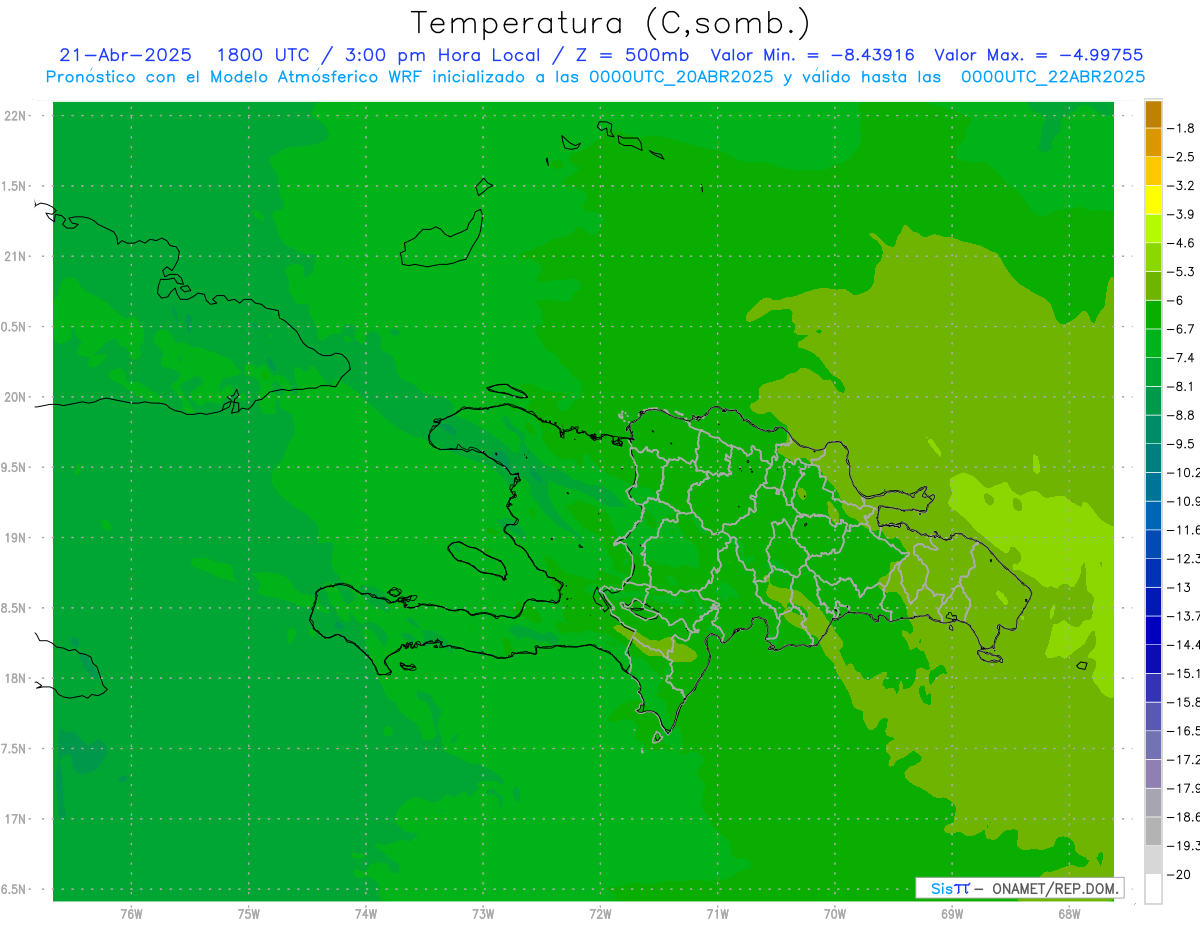Screen dimensions: 1200x927
Task: Click the date '21-Abr-2025' in the header
Action: click(x=125, y=55)
